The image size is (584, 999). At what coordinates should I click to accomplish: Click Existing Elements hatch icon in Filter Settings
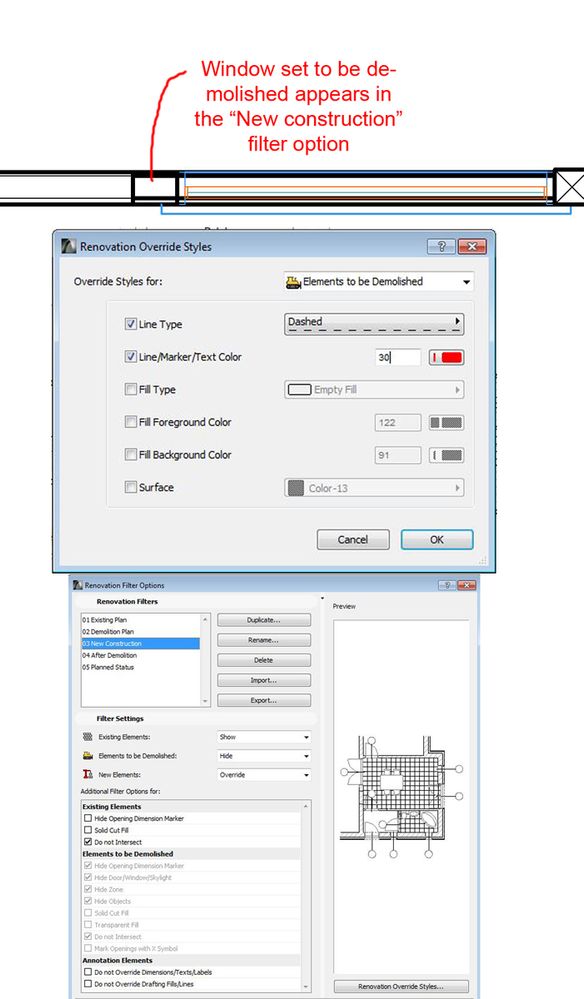(x=88, y=737)
